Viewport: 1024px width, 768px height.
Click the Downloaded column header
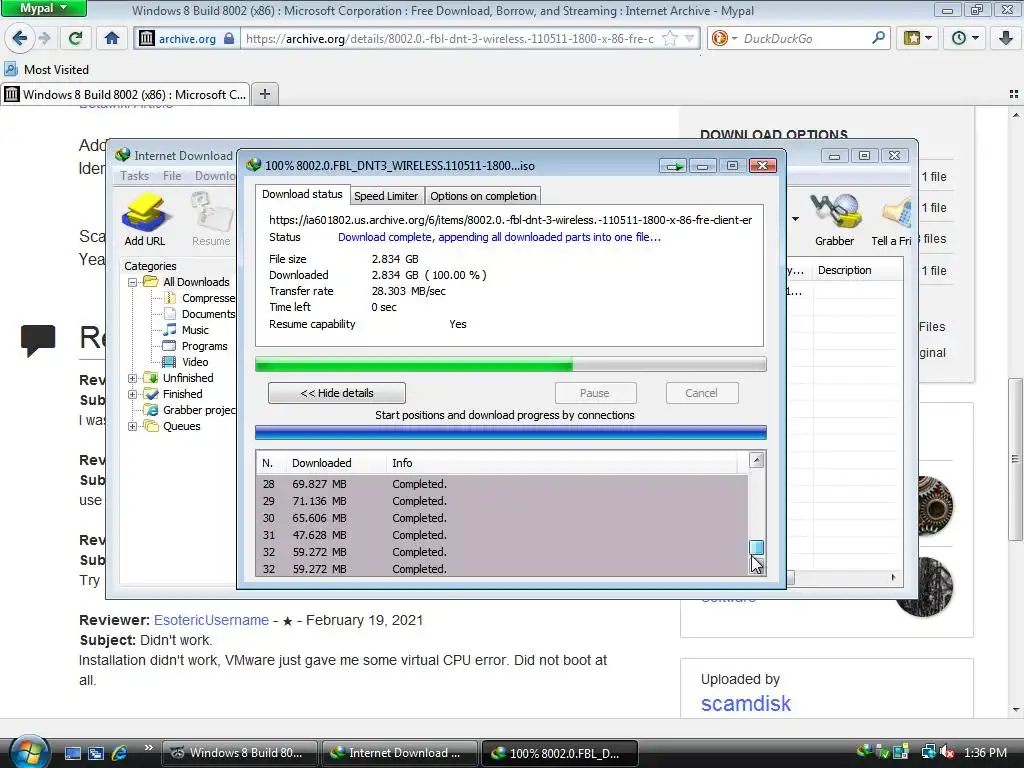(336, 463)
